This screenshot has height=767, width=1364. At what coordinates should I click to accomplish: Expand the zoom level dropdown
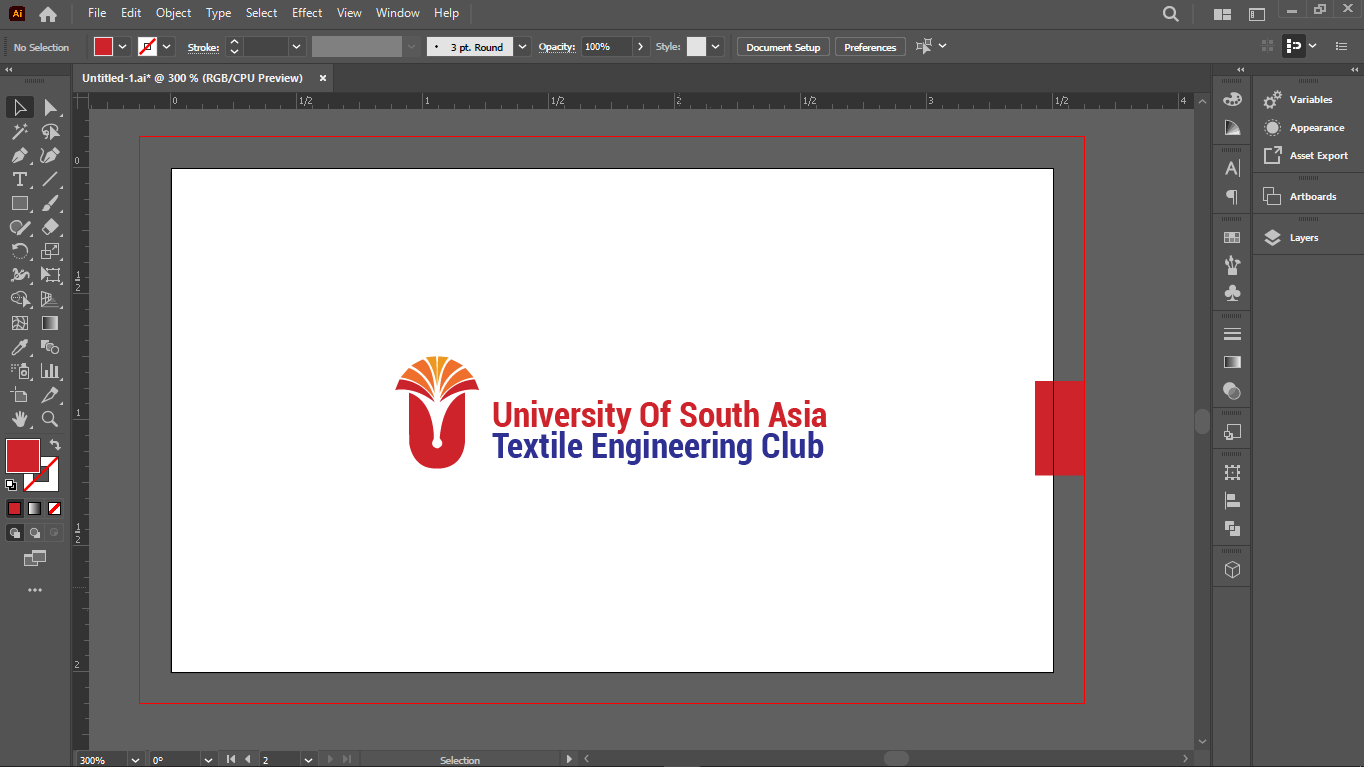click(x=135, y=760)
